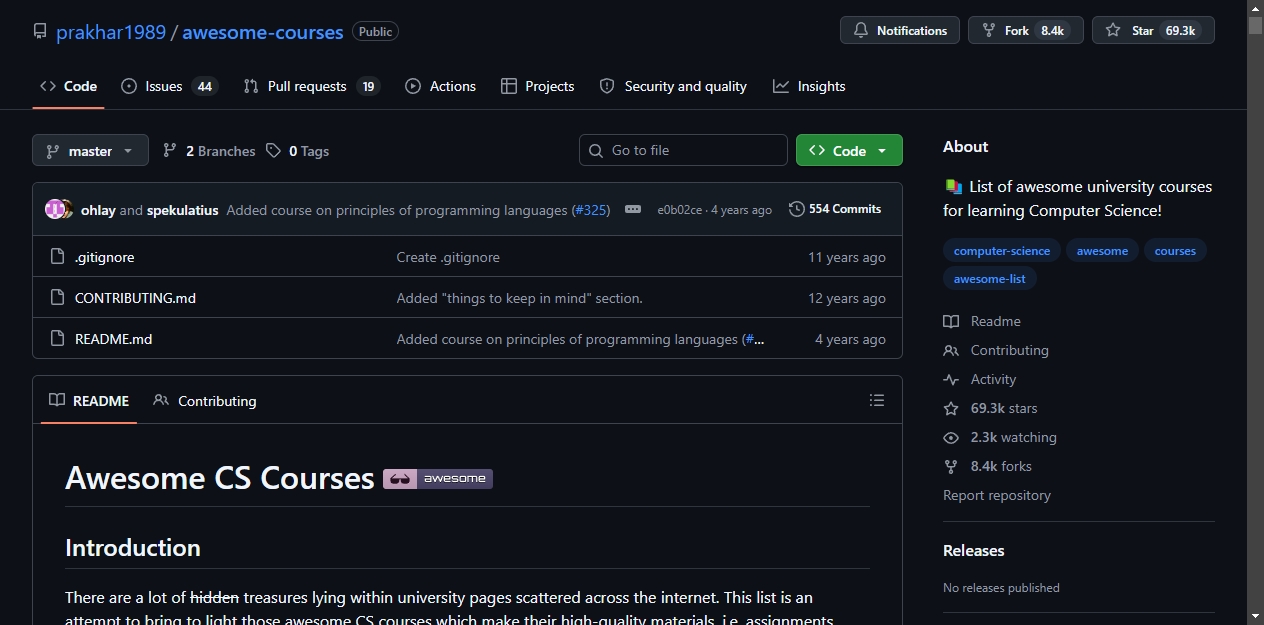Open 'Added things to keep in mind' commit
This screenshot has height=625, width=1264.
(519, 298)
